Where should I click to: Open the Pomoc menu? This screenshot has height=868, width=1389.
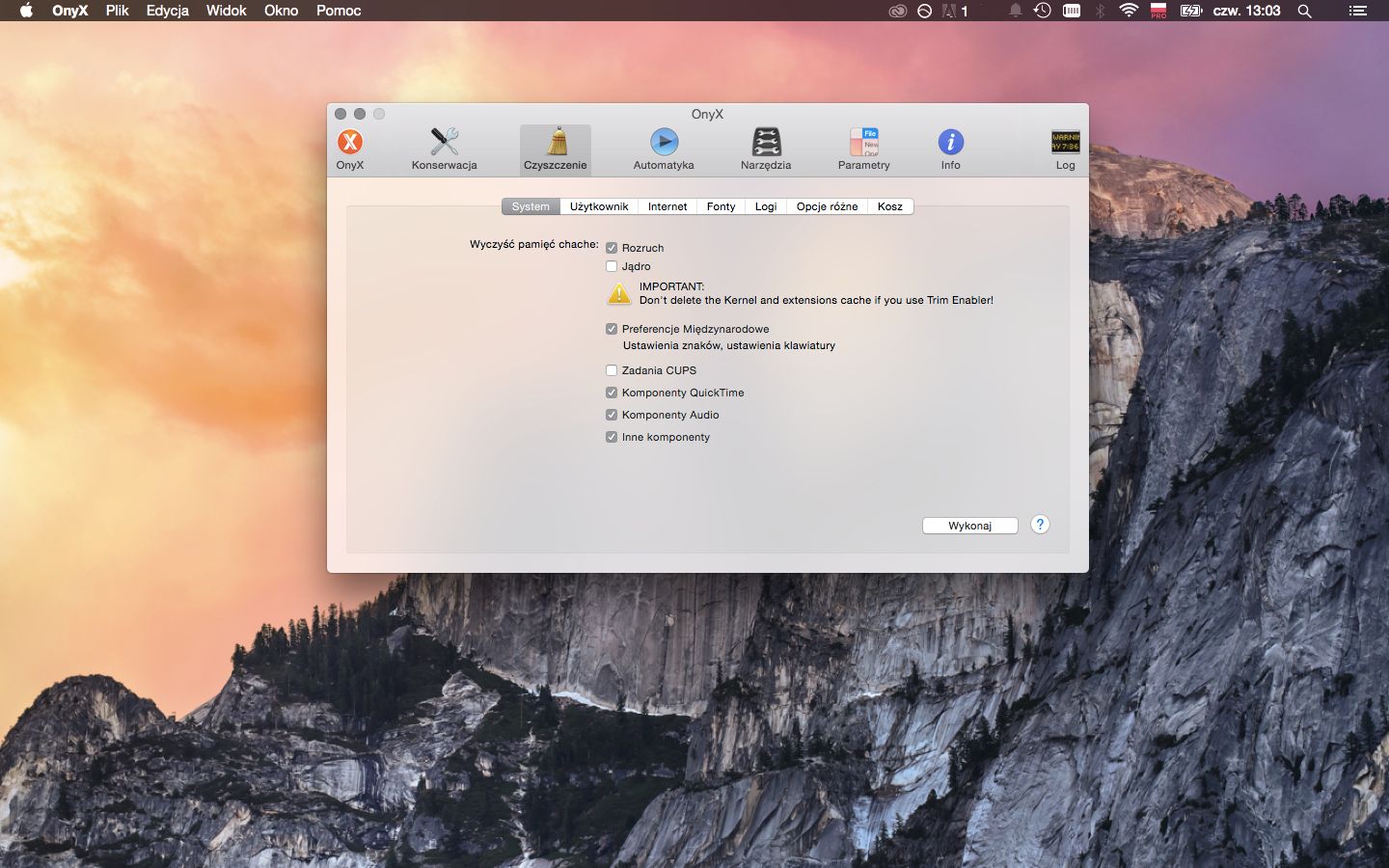339,11
